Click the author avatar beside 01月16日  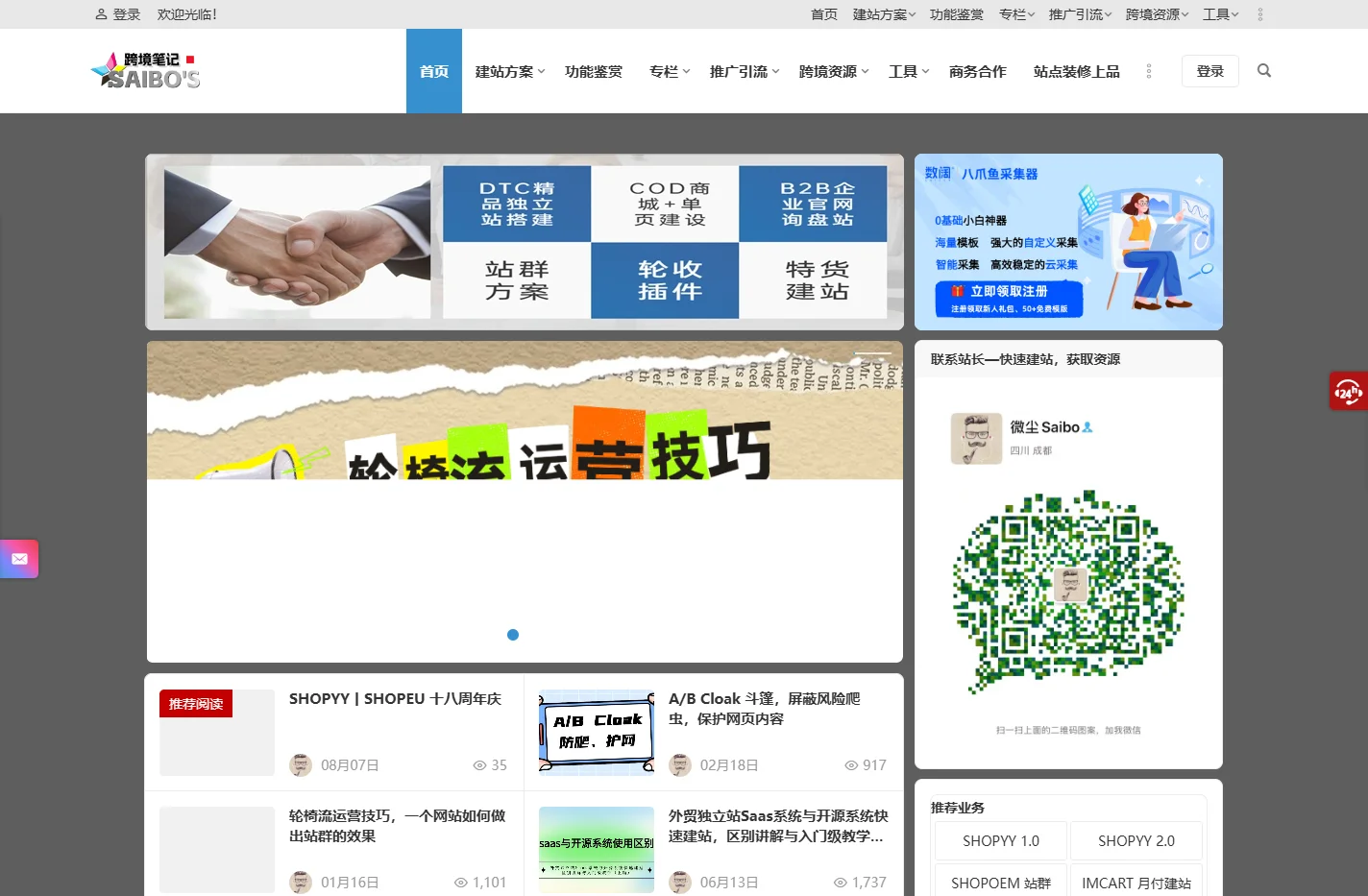[x=301, y=883]
